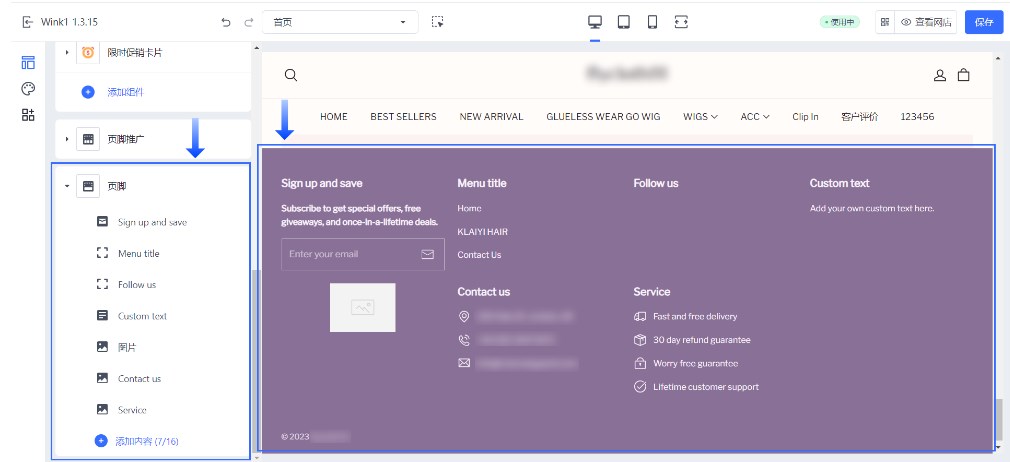Click the store search magnifier icon
1010x462 pixels.
(291, 75)
